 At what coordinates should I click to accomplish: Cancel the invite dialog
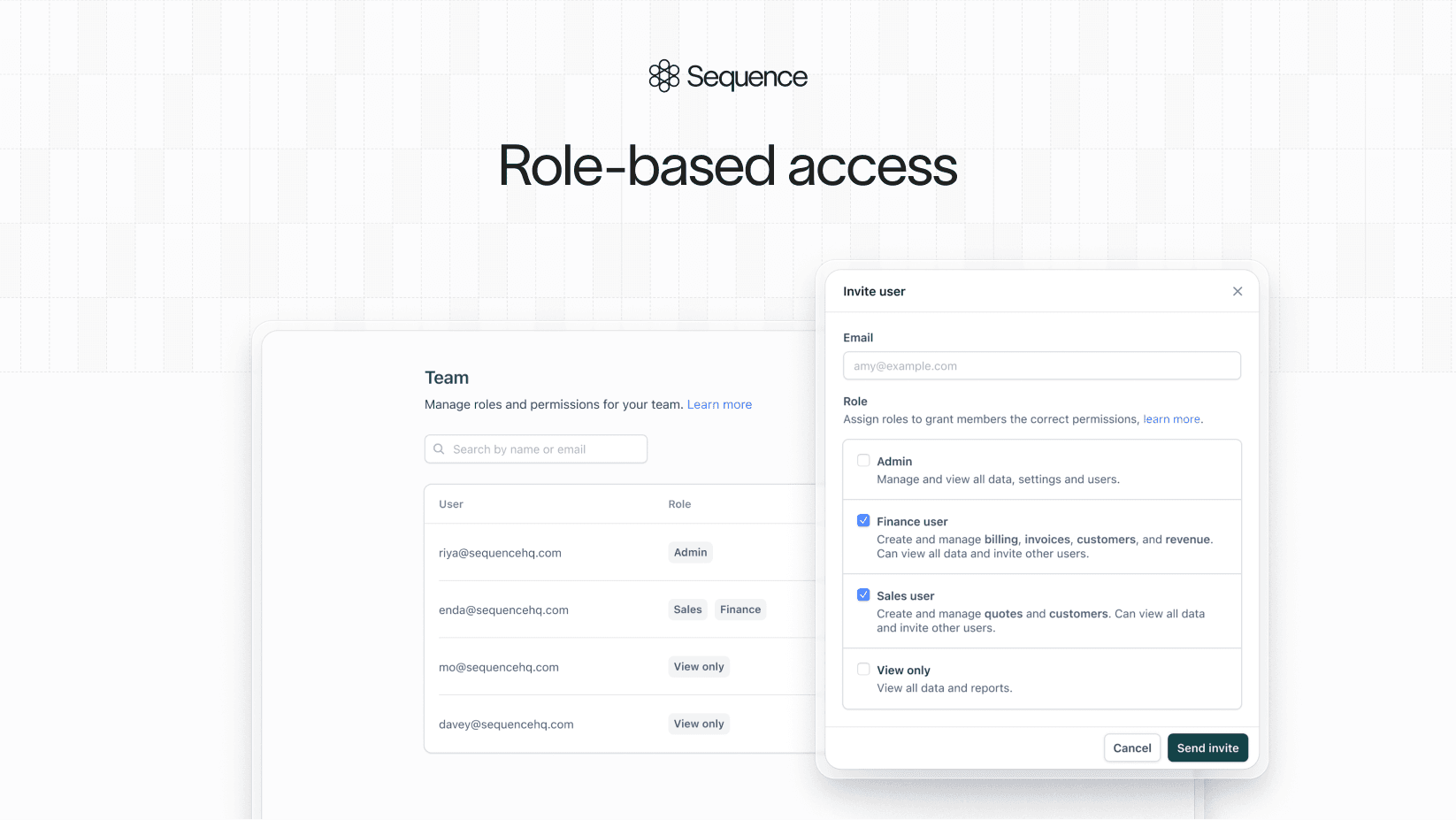(x=1131, y=748)
